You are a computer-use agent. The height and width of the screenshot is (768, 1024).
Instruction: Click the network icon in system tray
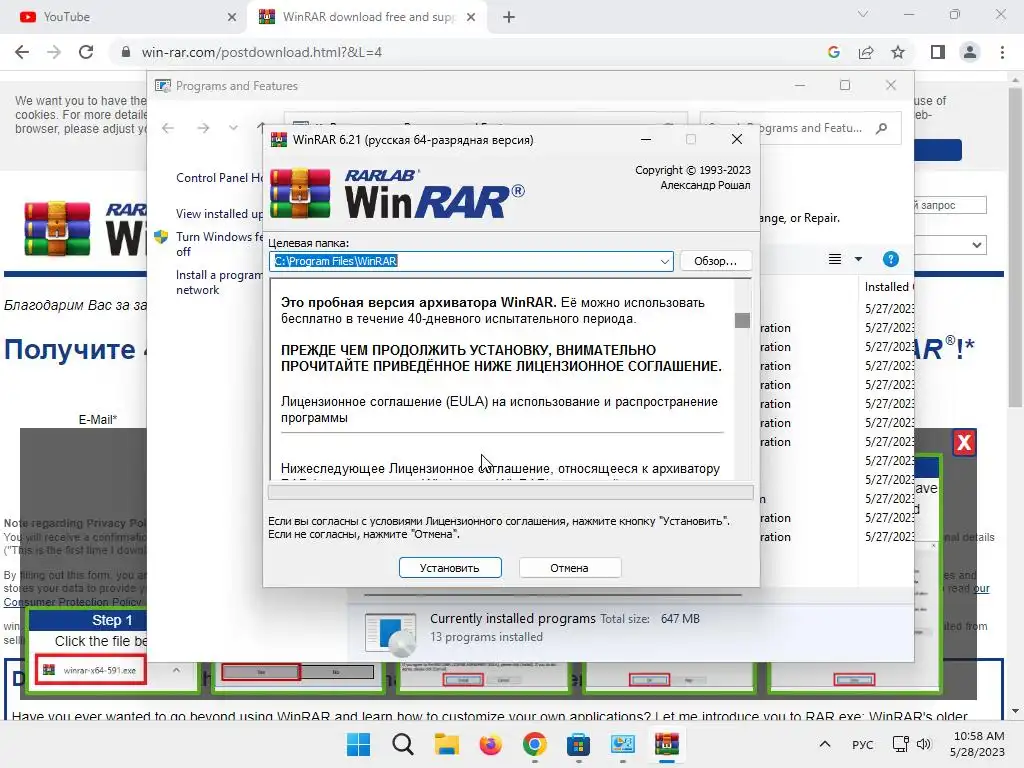click(901, 744)
